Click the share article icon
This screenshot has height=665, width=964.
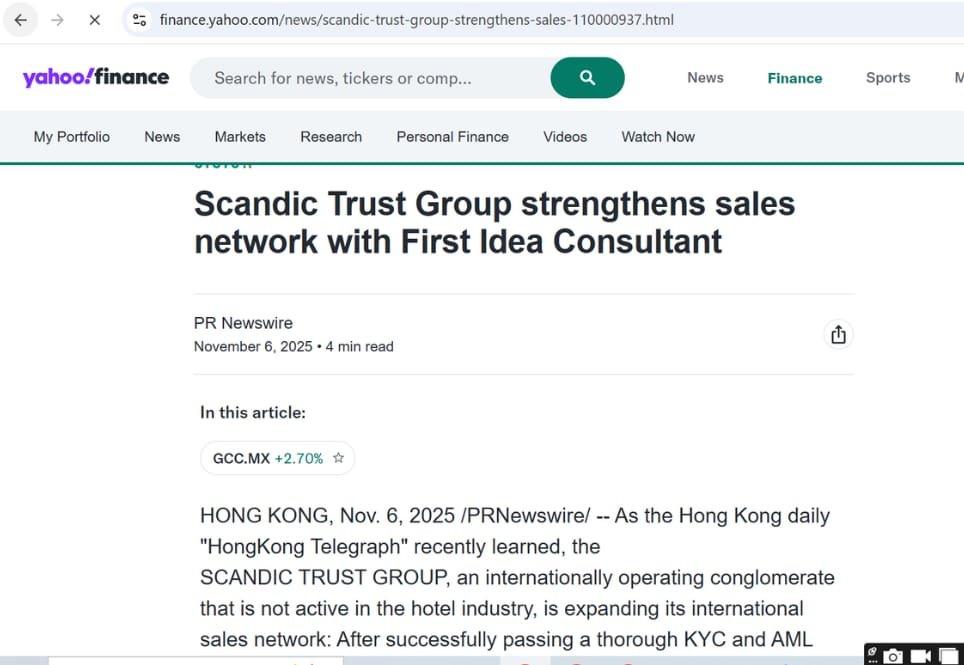click(x=838, y=335)
